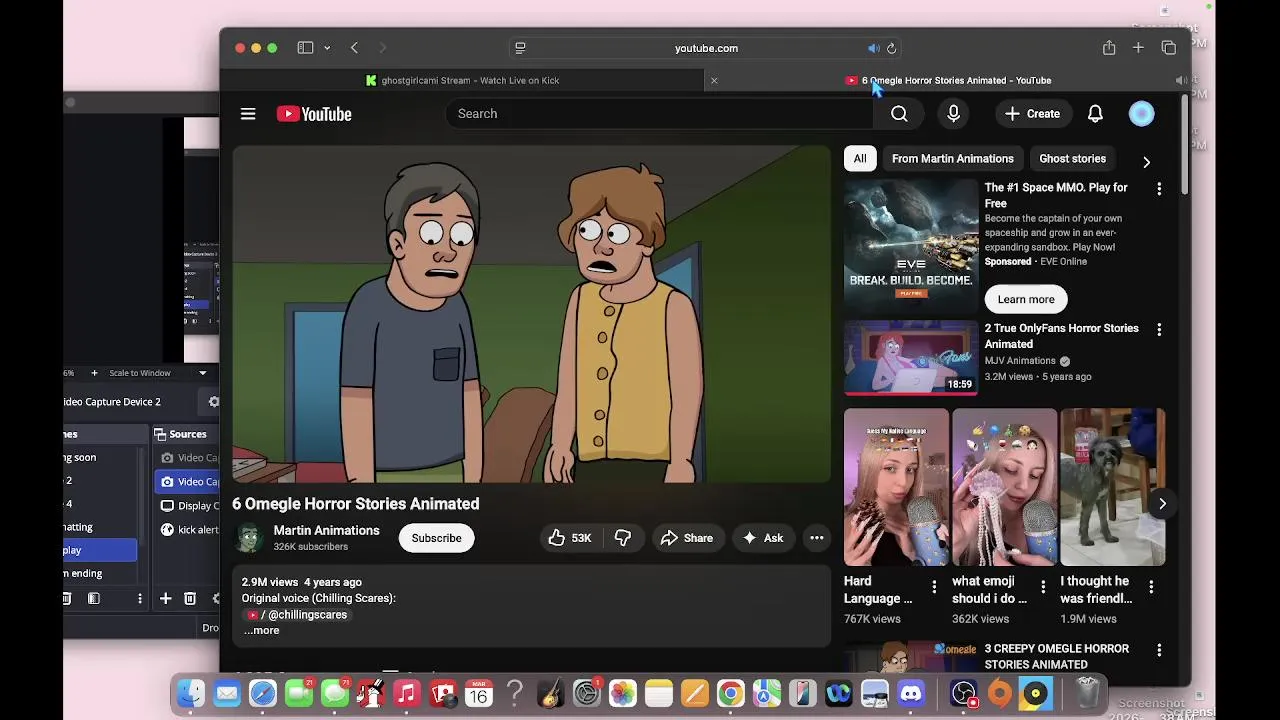Click the Martin Animations channel avatar
Screen dimensions: 1280x720
point(248,538)
